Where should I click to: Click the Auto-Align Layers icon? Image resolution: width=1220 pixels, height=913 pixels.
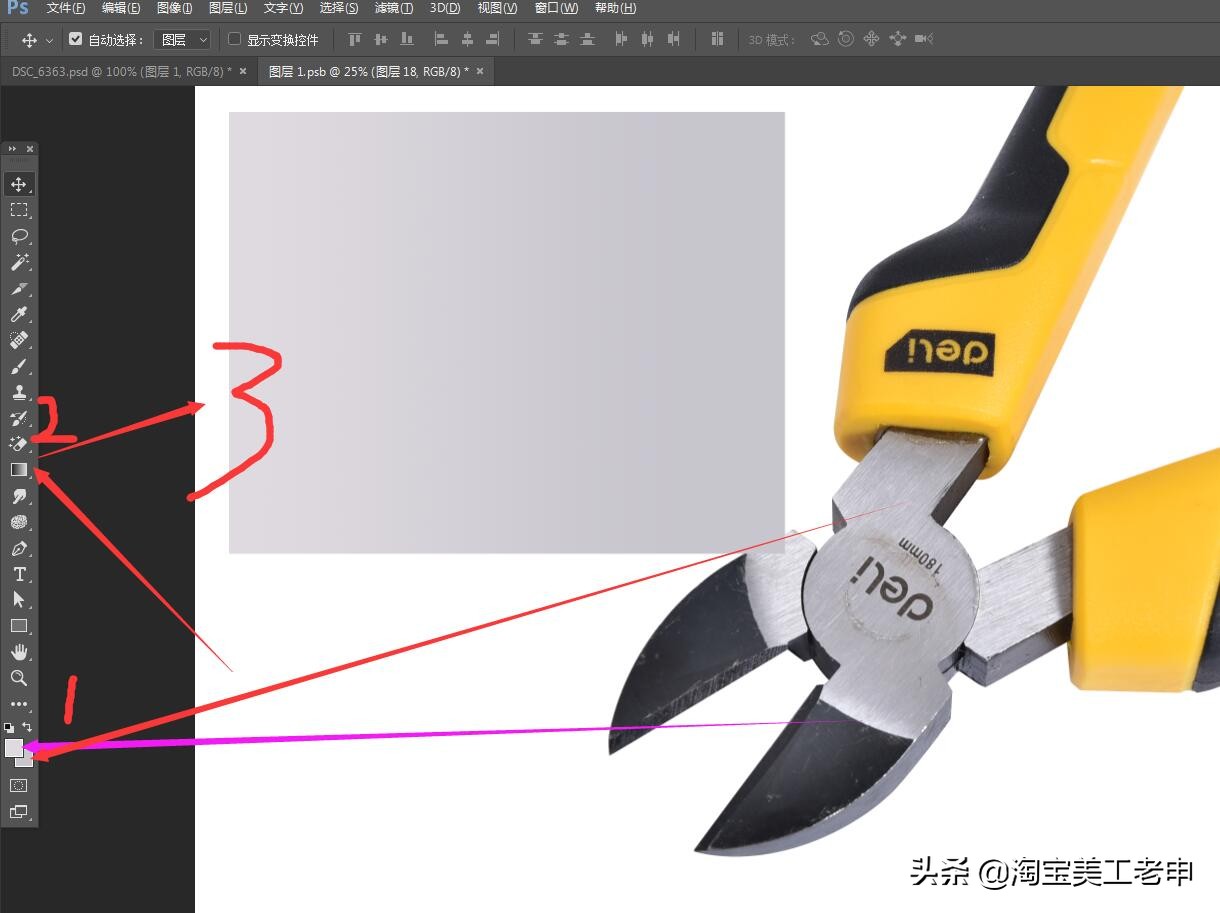point(717,39)
